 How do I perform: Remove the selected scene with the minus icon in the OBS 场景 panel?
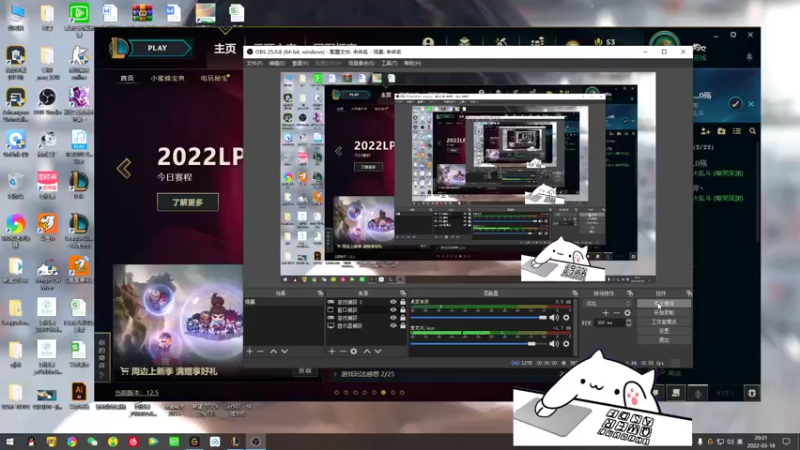(x=261, y=352)
